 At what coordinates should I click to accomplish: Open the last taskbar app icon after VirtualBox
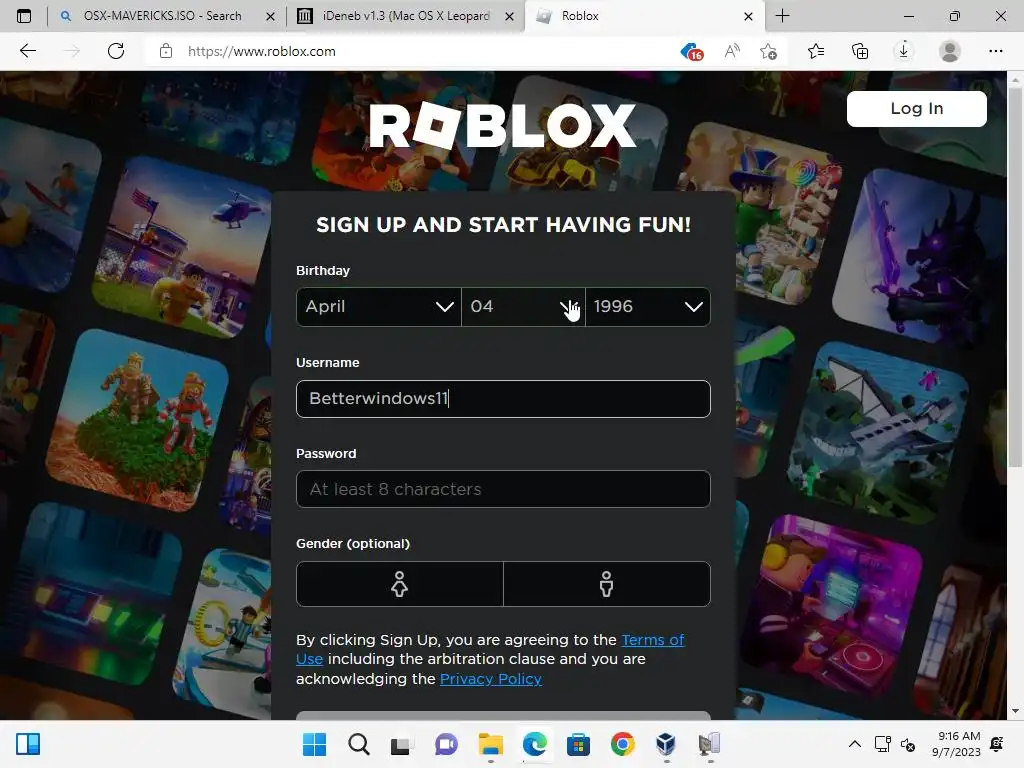[709, 744]
